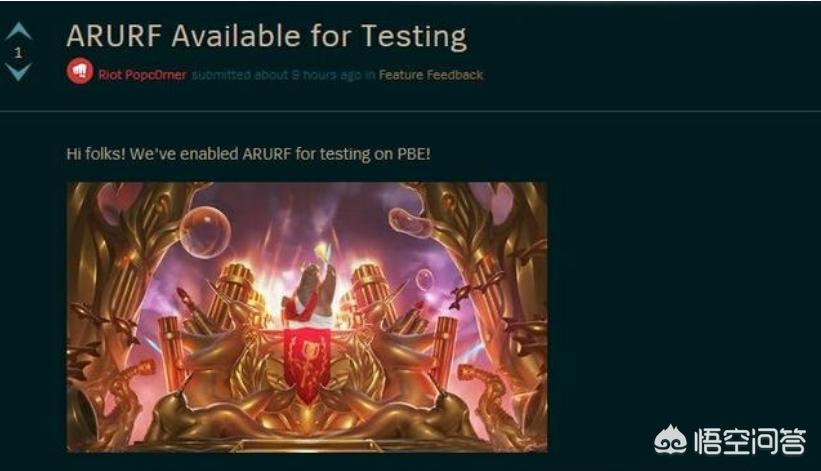Screen dimensions: 821x471
Task: Select the post text about PBE testing
Action: [x=248, y=154]
